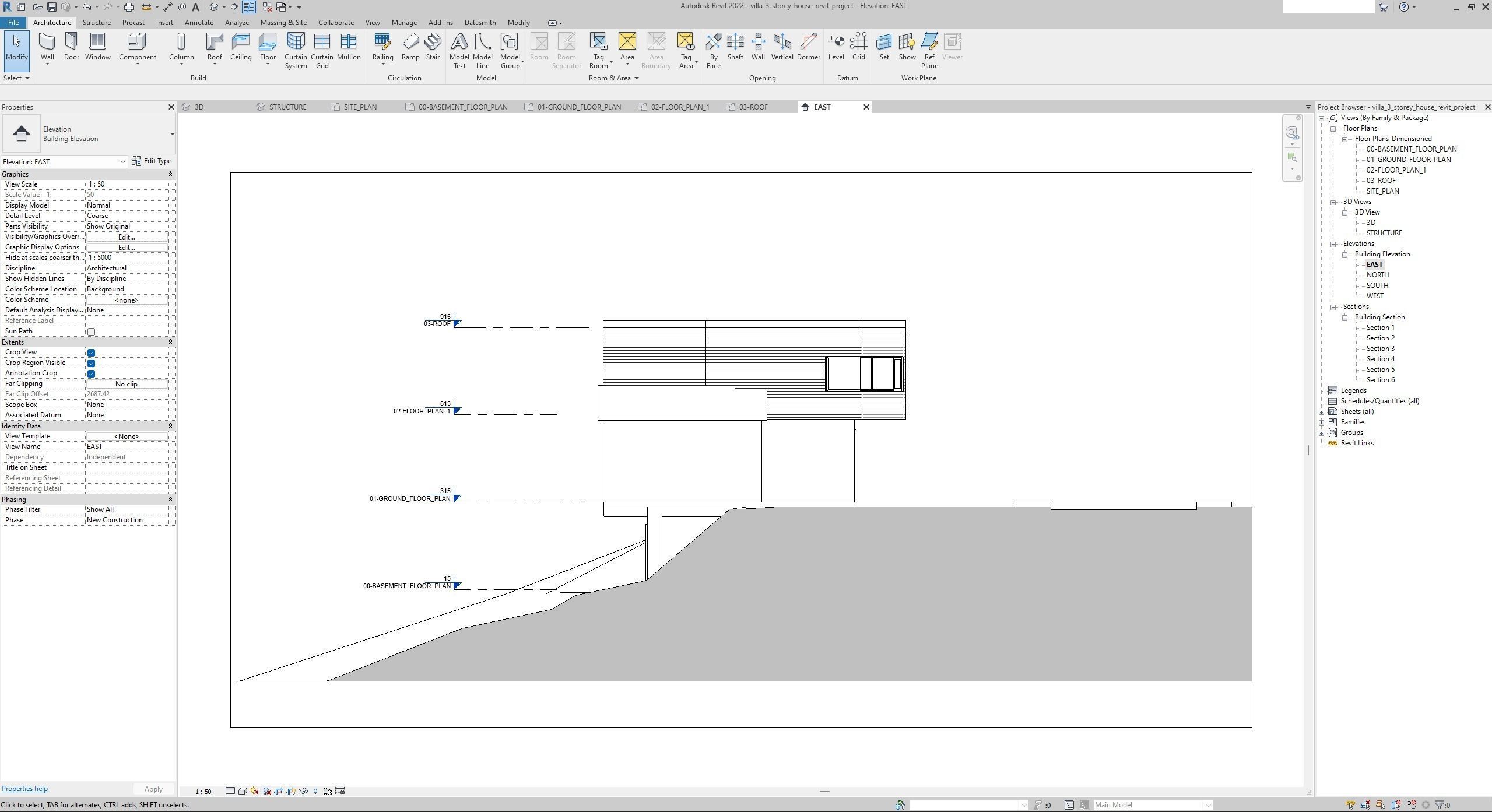This screenshot has height=812, width=1492.
Task: Expand the Sheets (all) tree node
Action: (1322, 412)
